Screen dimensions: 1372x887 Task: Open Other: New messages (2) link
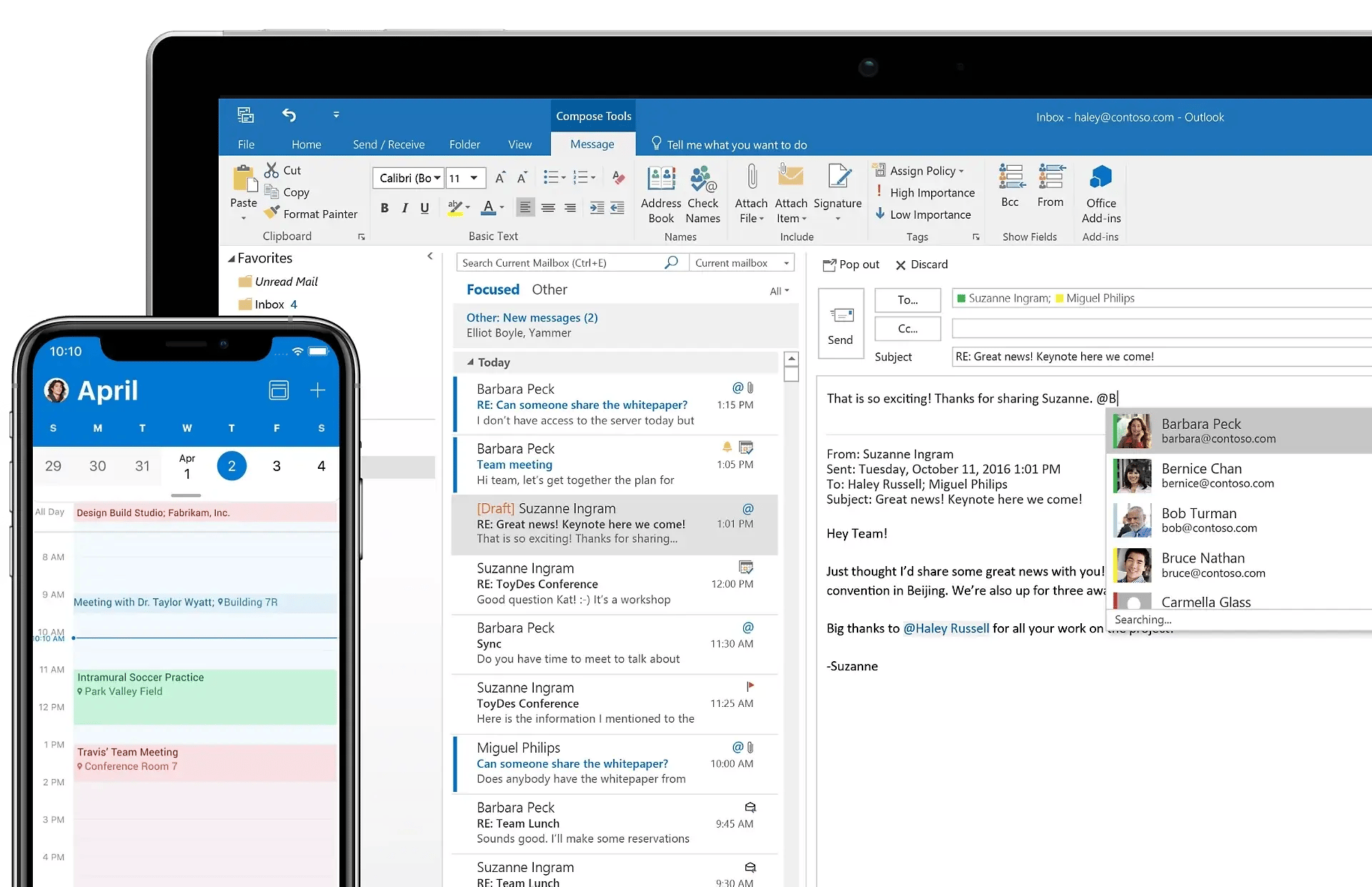pyautogui.click(x=532, y=317)
